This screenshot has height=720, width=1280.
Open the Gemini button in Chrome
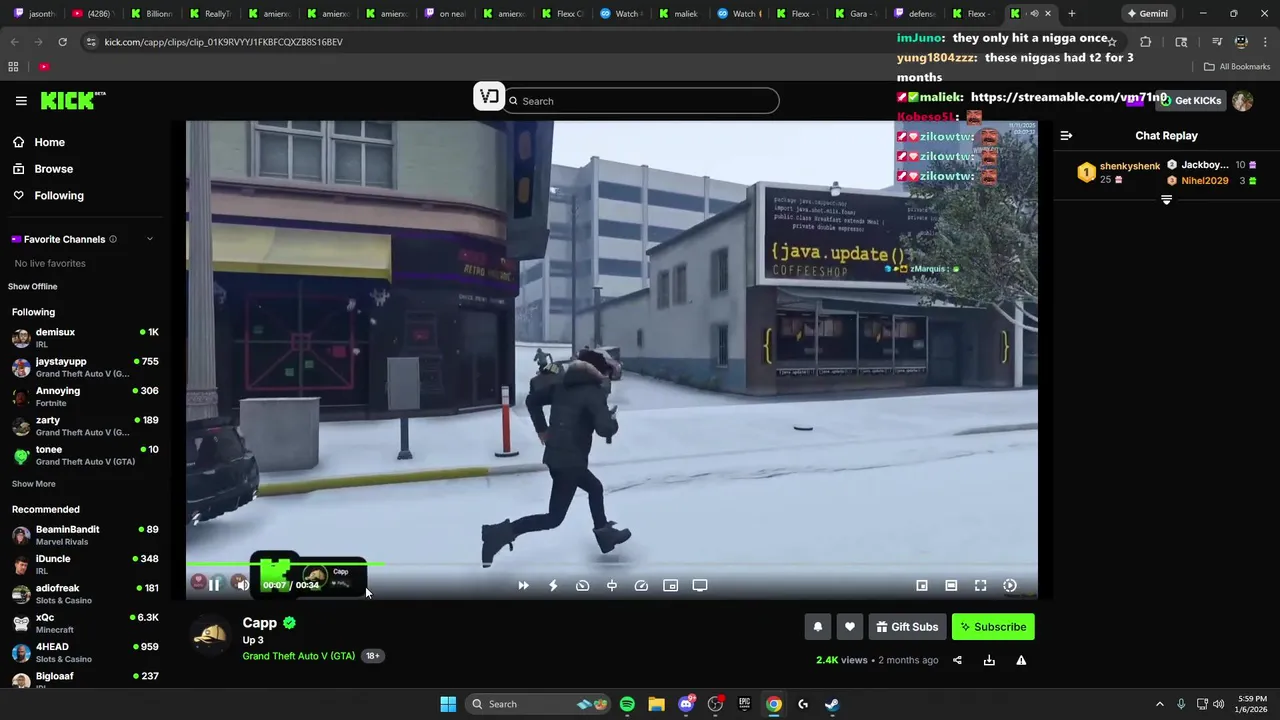tap(1147, 14)
